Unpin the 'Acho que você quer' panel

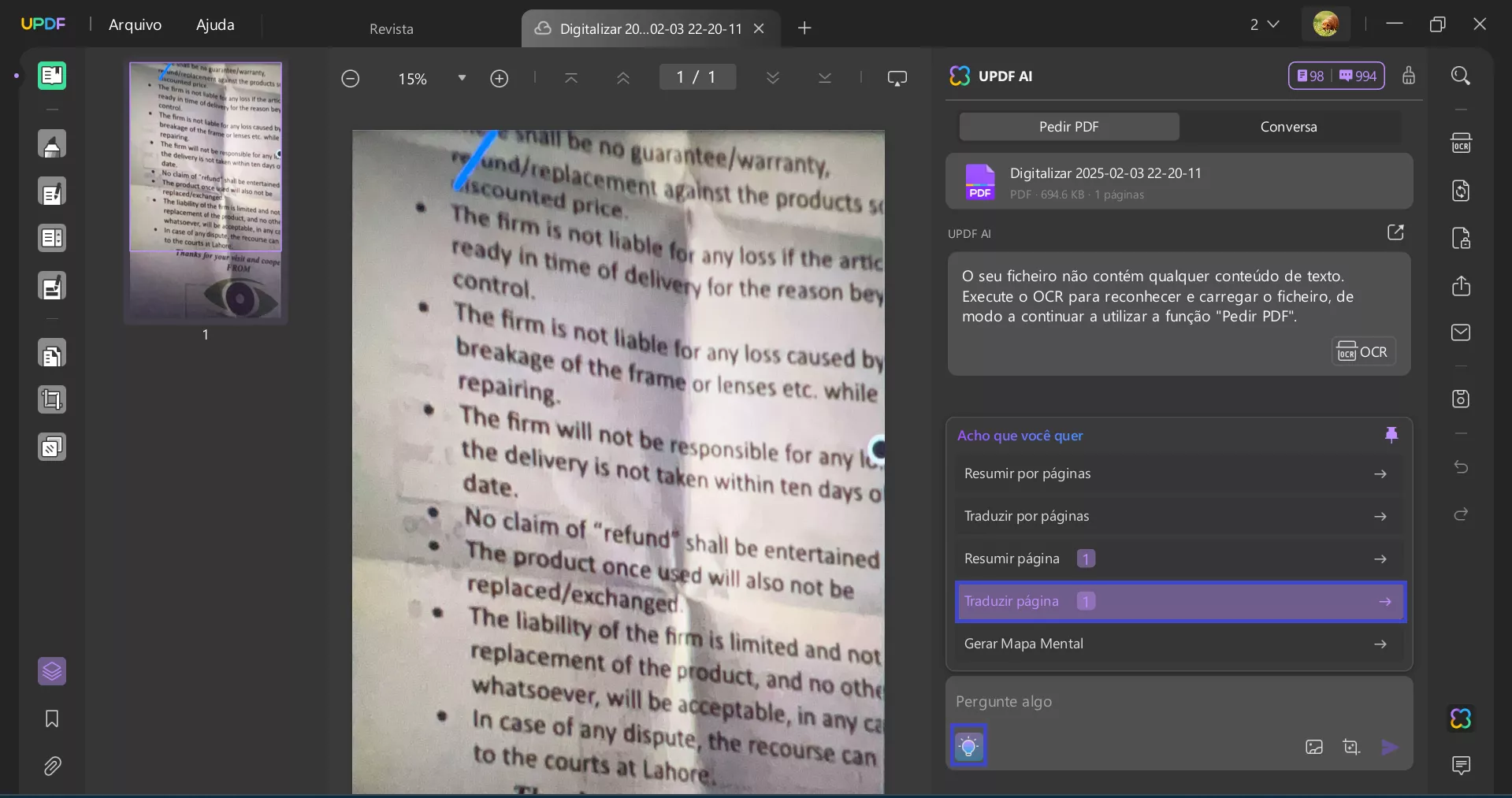[x=1391, y=434]
